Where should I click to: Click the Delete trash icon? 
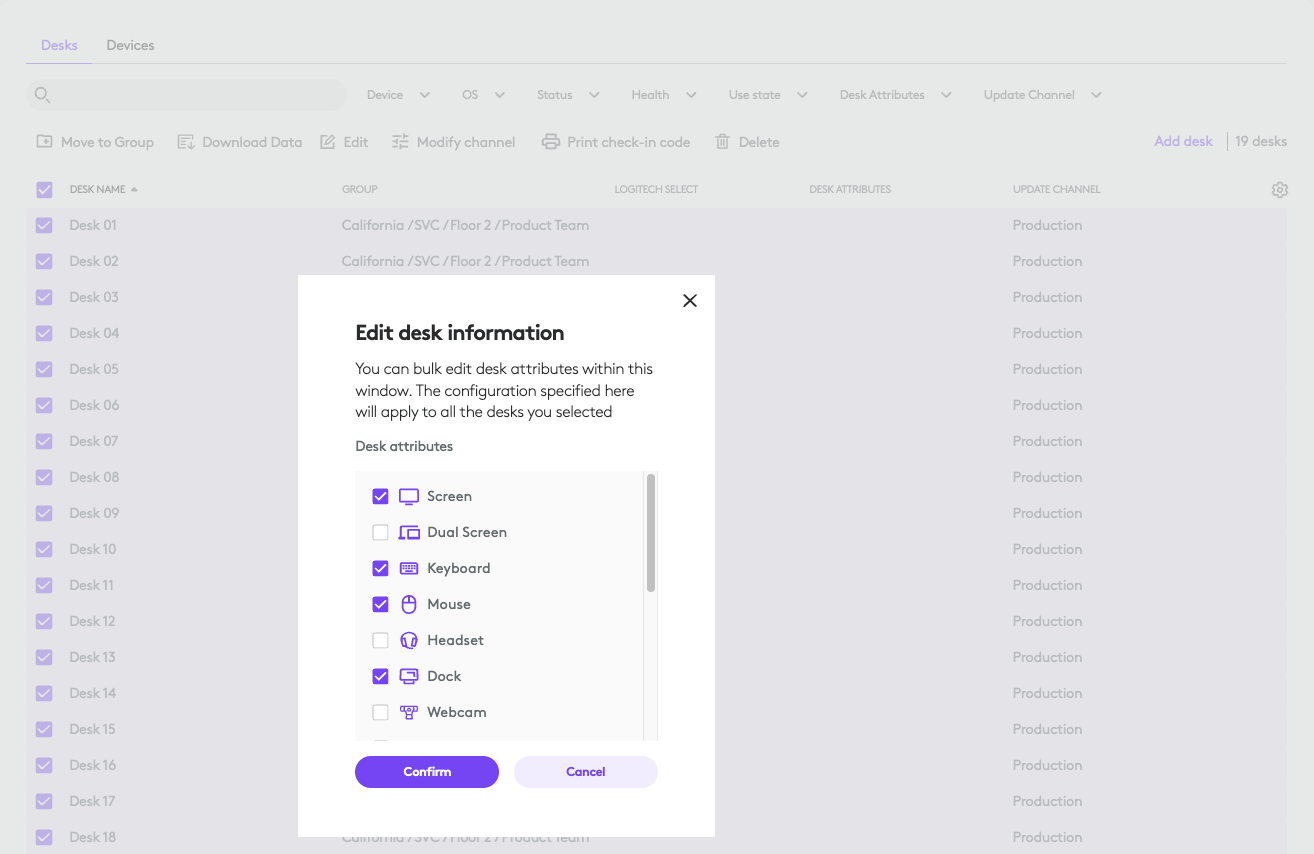tap(723, 141)
